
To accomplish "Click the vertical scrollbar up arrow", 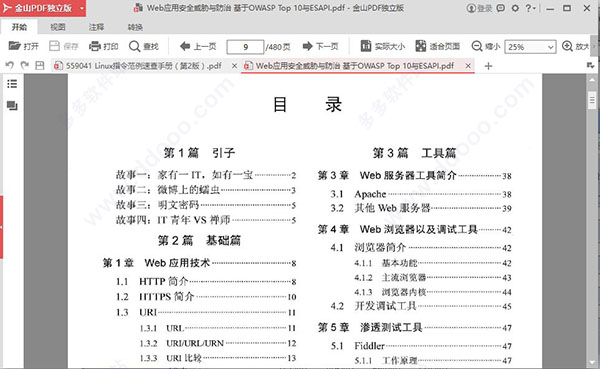I will pos(592,79).
